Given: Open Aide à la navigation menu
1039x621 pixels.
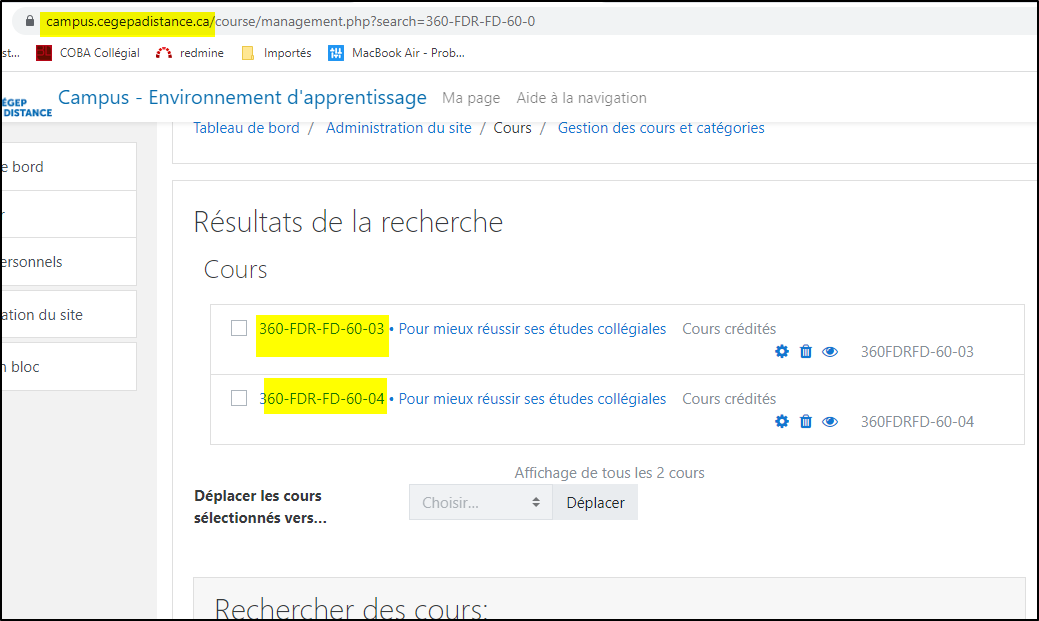Looking at the screenshot, I should tap(581, 98).
